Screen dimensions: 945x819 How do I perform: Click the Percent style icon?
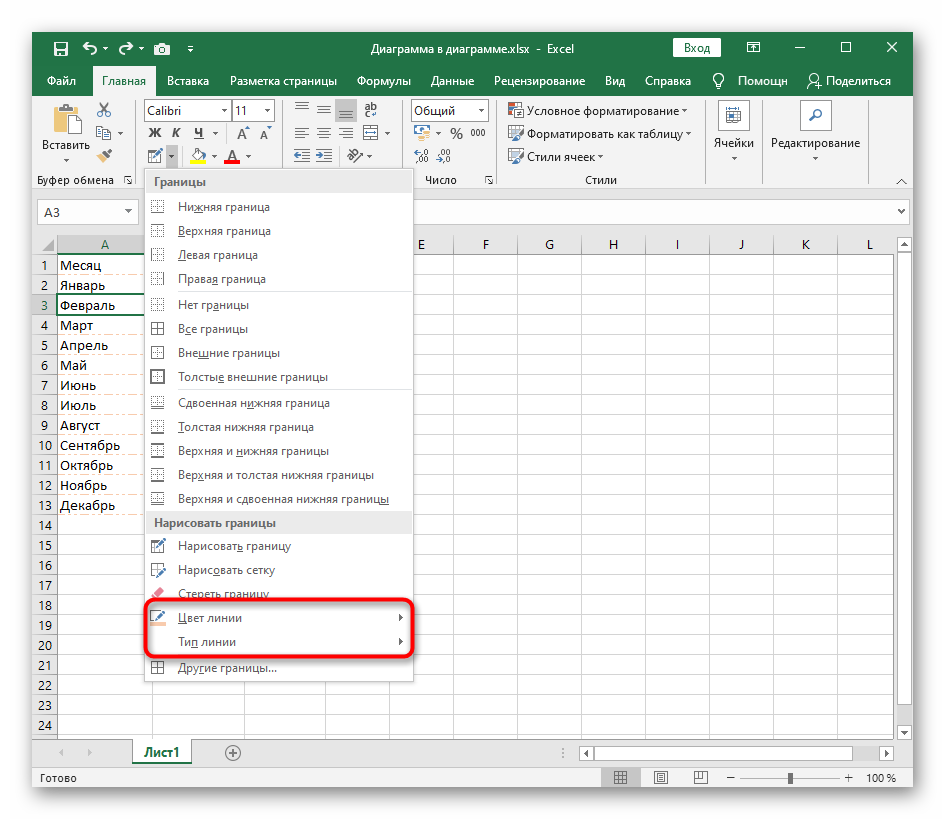coord(456,133)
